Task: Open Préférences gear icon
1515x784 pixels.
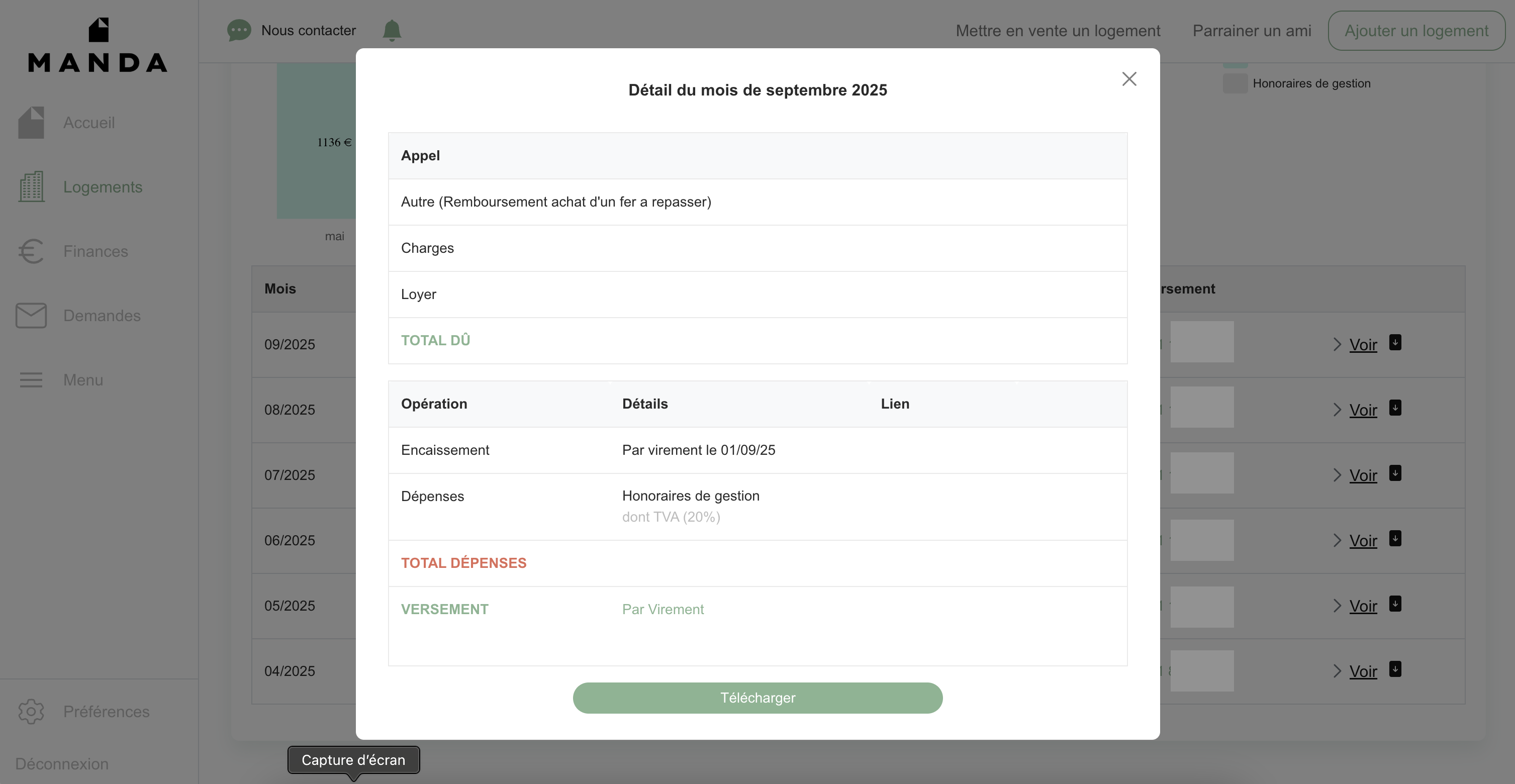Action: 31,712
